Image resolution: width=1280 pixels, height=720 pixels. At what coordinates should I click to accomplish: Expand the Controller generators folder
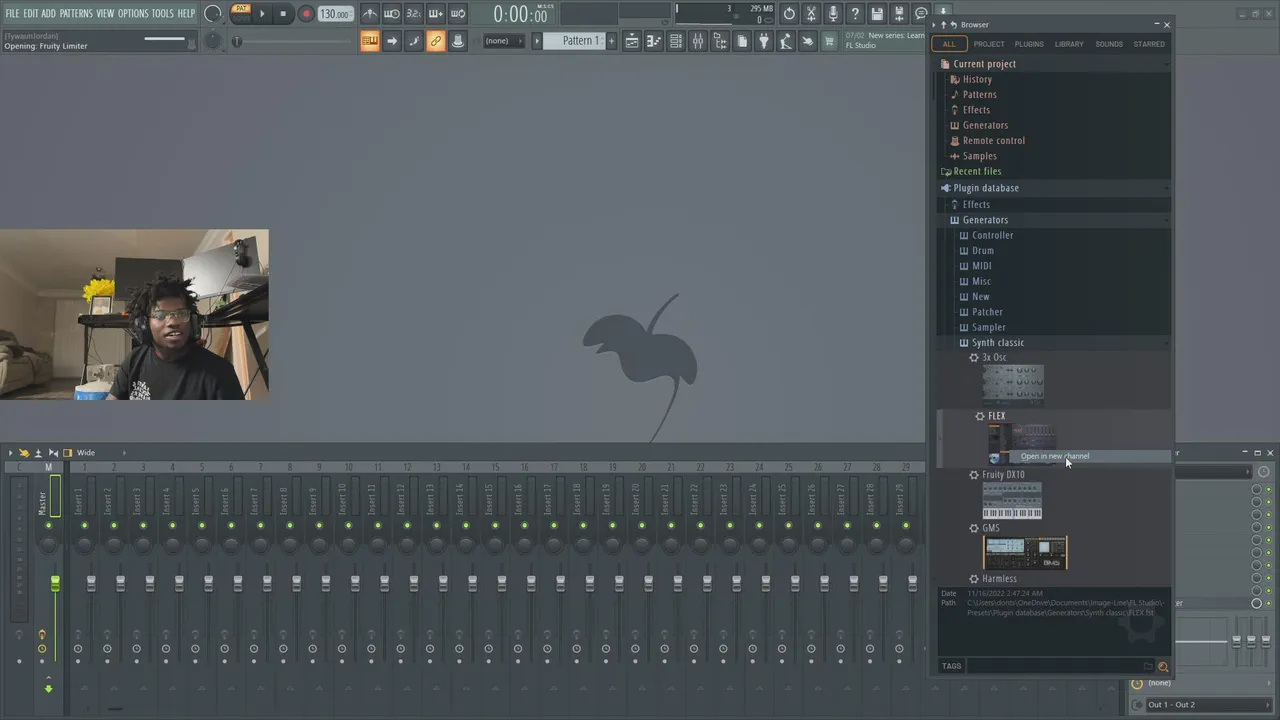tap(992, 235)
